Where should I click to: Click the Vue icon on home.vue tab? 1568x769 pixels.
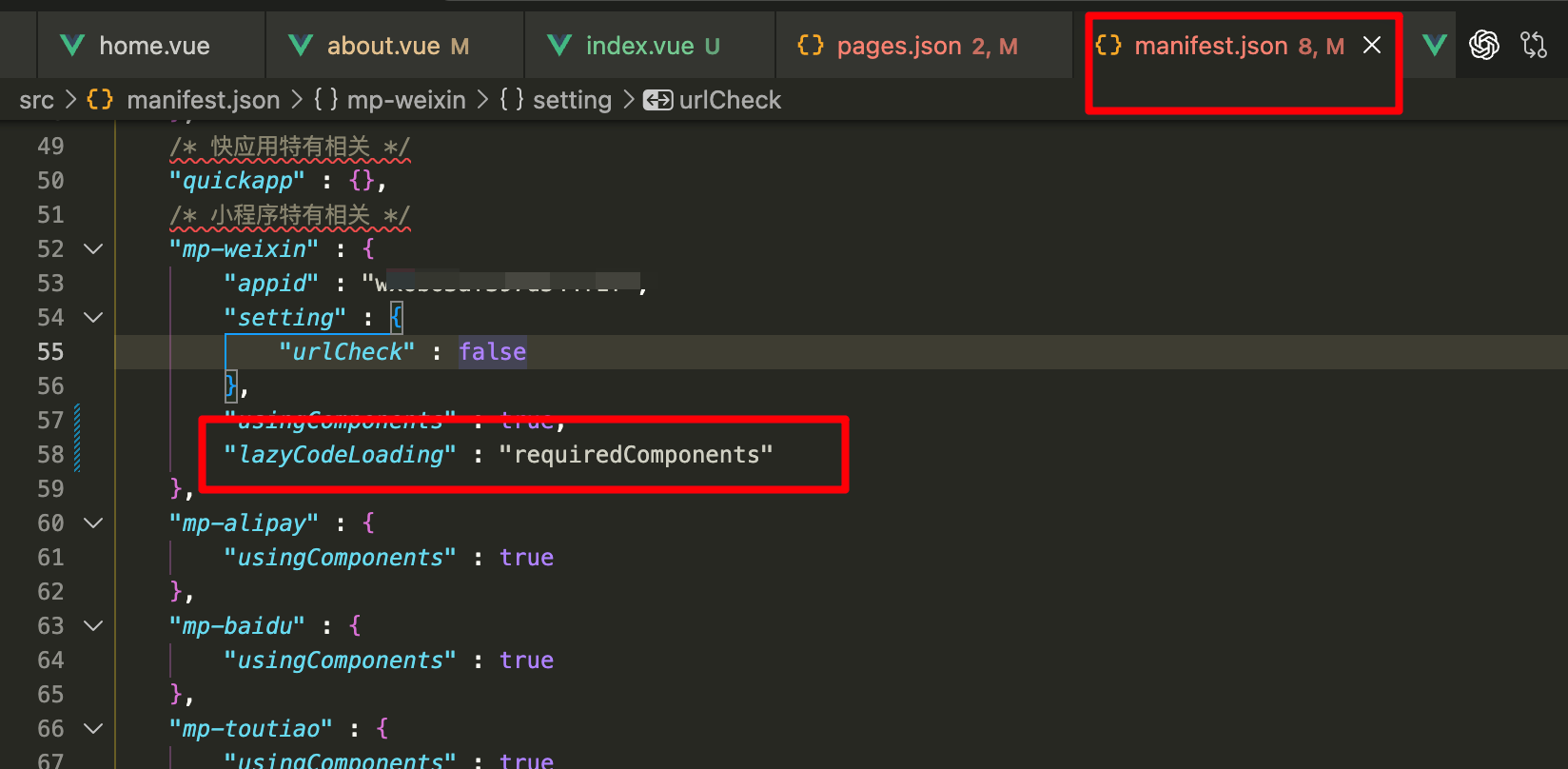tap(72, 46)
